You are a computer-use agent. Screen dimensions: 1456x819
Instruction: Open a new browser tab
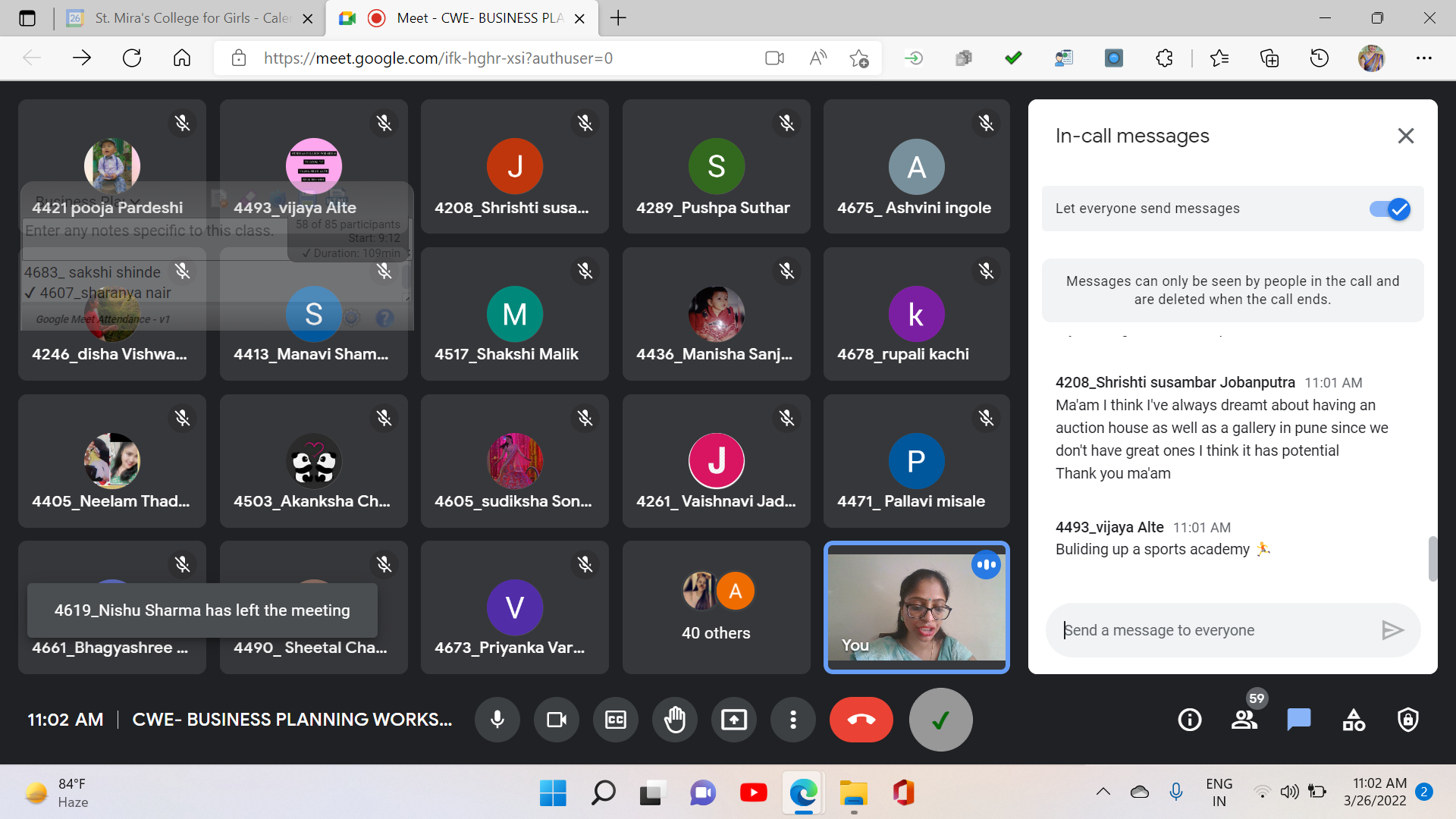[618, 18]
